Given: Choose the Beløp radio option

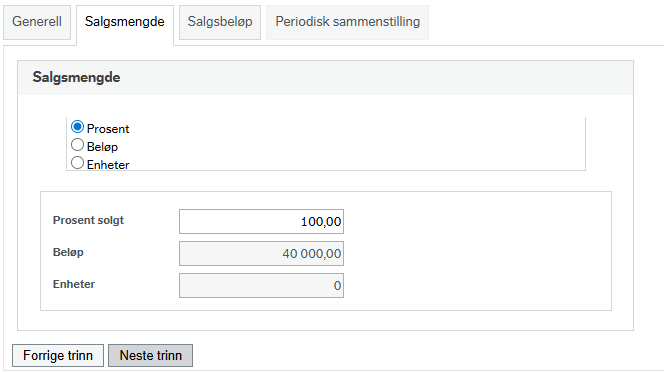Looking at the screenshot, I should coord(77,145).
